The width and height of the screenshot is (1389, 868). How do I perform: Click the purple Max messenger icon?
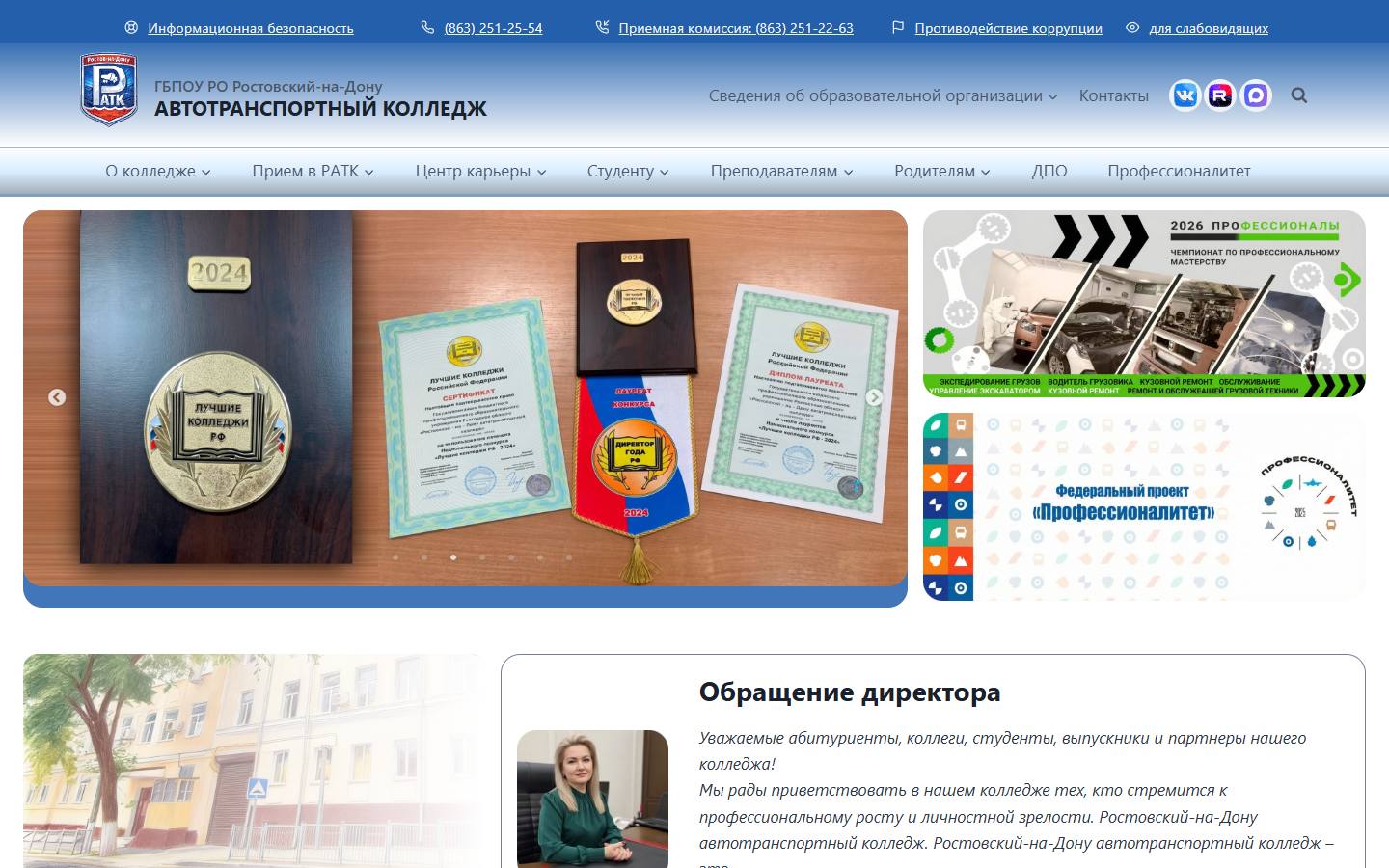1256,95
